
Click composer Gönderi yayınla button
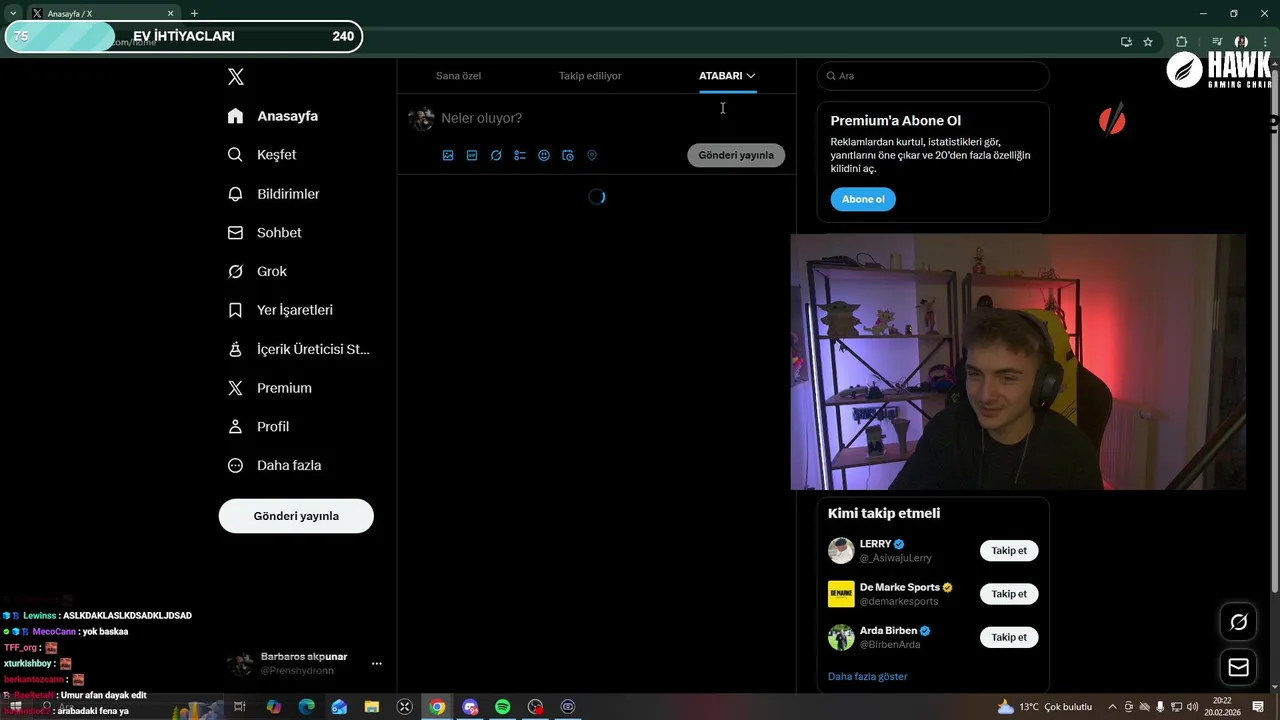(x=736, y=155)
